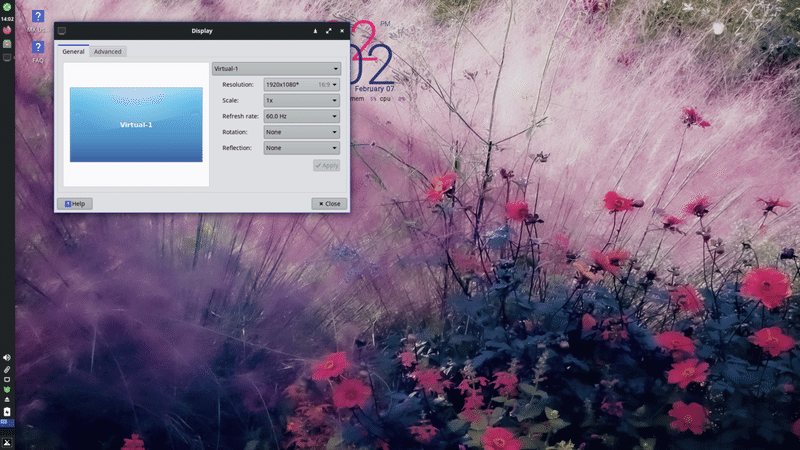Open the Virtual-1 output dropdown
The height and width of the screenshot is (450, 800).
tap(277, 68)
